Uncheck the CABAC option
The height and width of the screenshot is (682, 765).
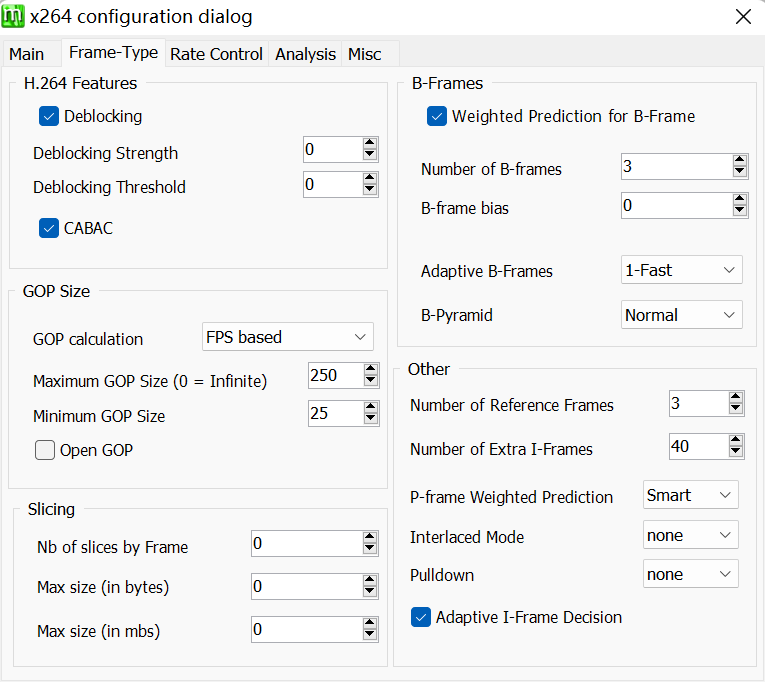click(x=49, y=228)
